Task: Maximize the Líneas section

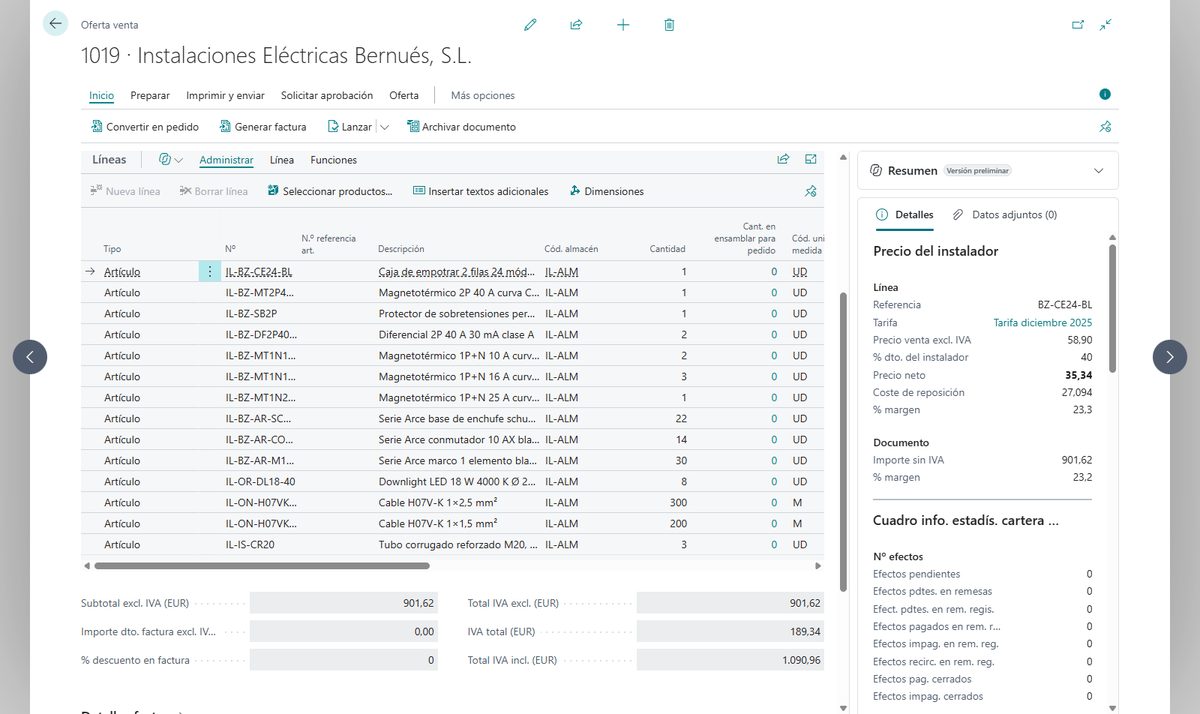Action: [x=811, y=159]
